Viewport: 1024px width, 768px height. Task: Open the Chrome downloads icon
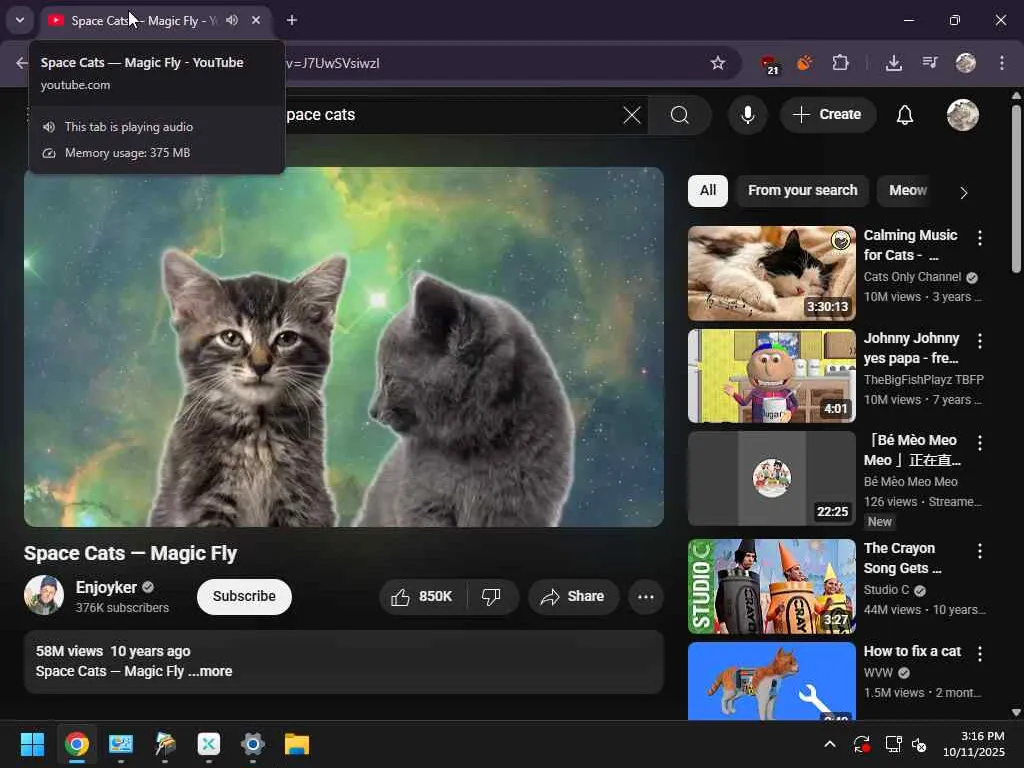(894, 63)
